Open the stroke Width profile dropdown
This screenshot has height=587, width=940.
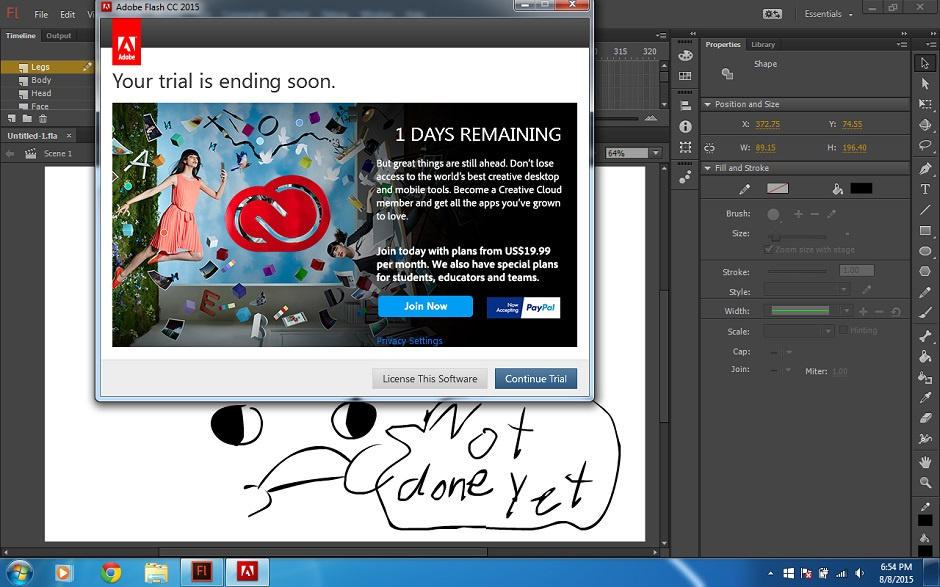[846, 311]
